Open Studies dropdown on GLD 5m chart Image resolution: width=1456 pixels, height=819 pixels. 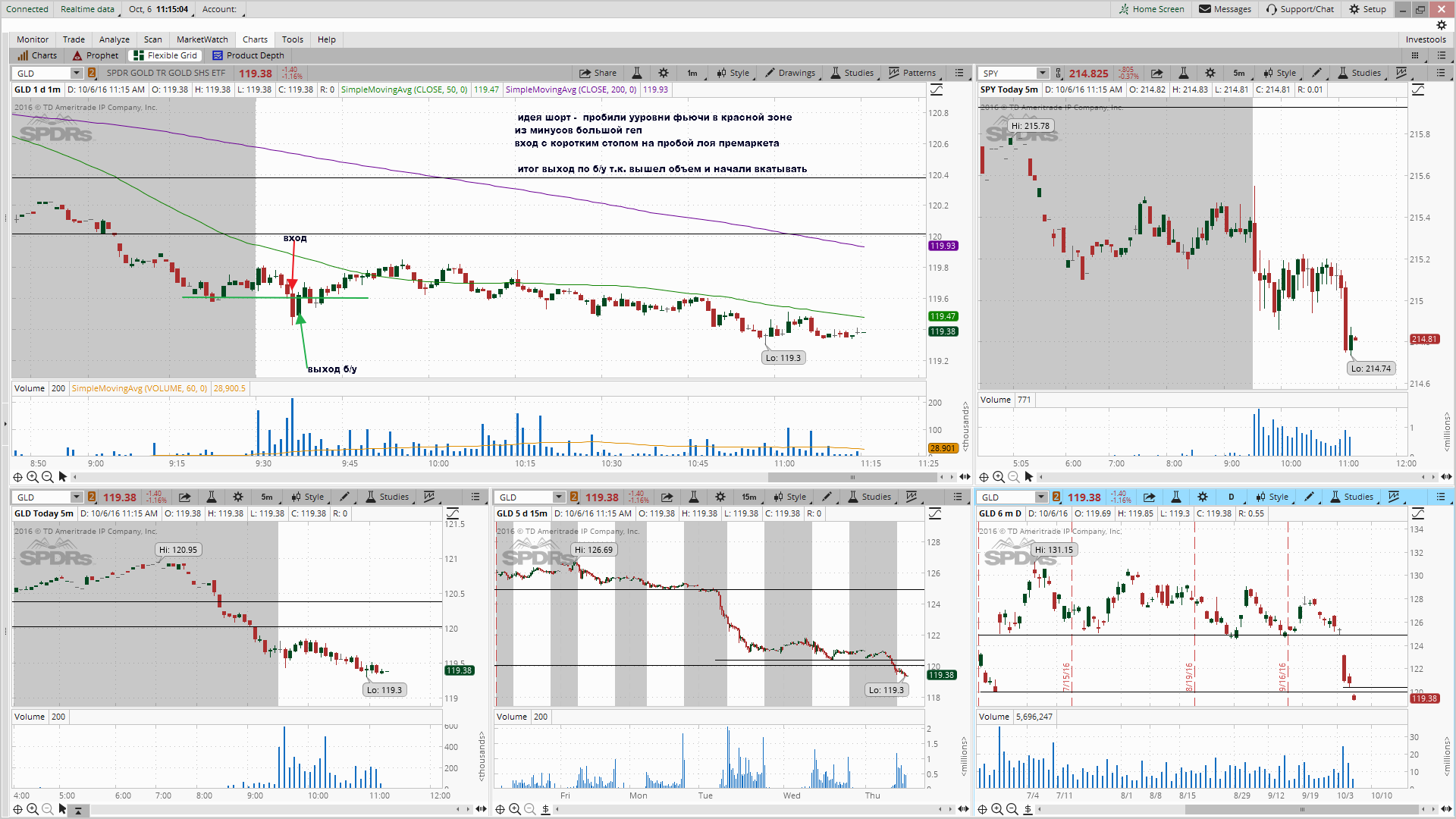[x=388, y=497]
